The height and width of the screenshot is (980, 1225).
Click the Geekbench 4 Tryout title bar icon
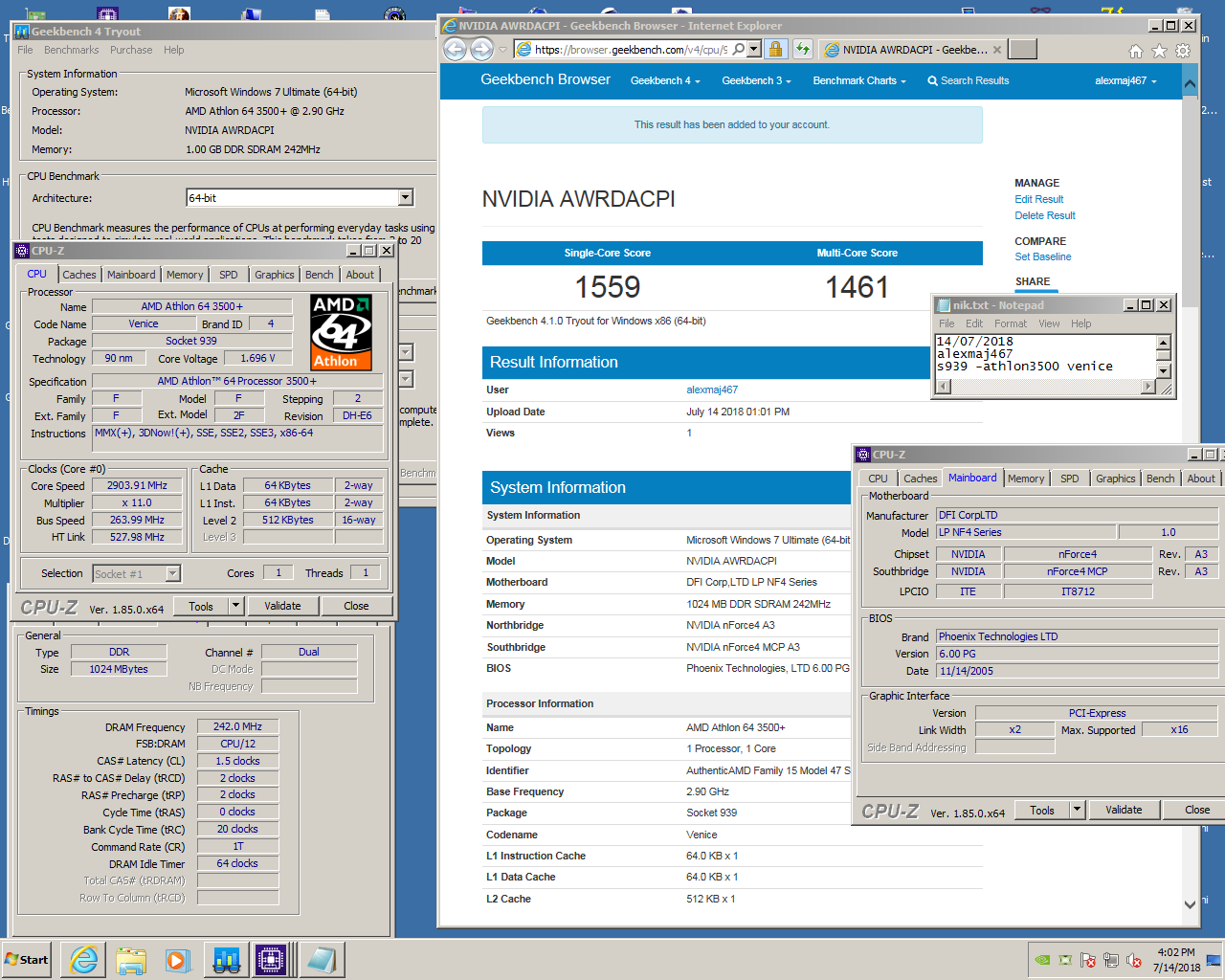(22, 32)
